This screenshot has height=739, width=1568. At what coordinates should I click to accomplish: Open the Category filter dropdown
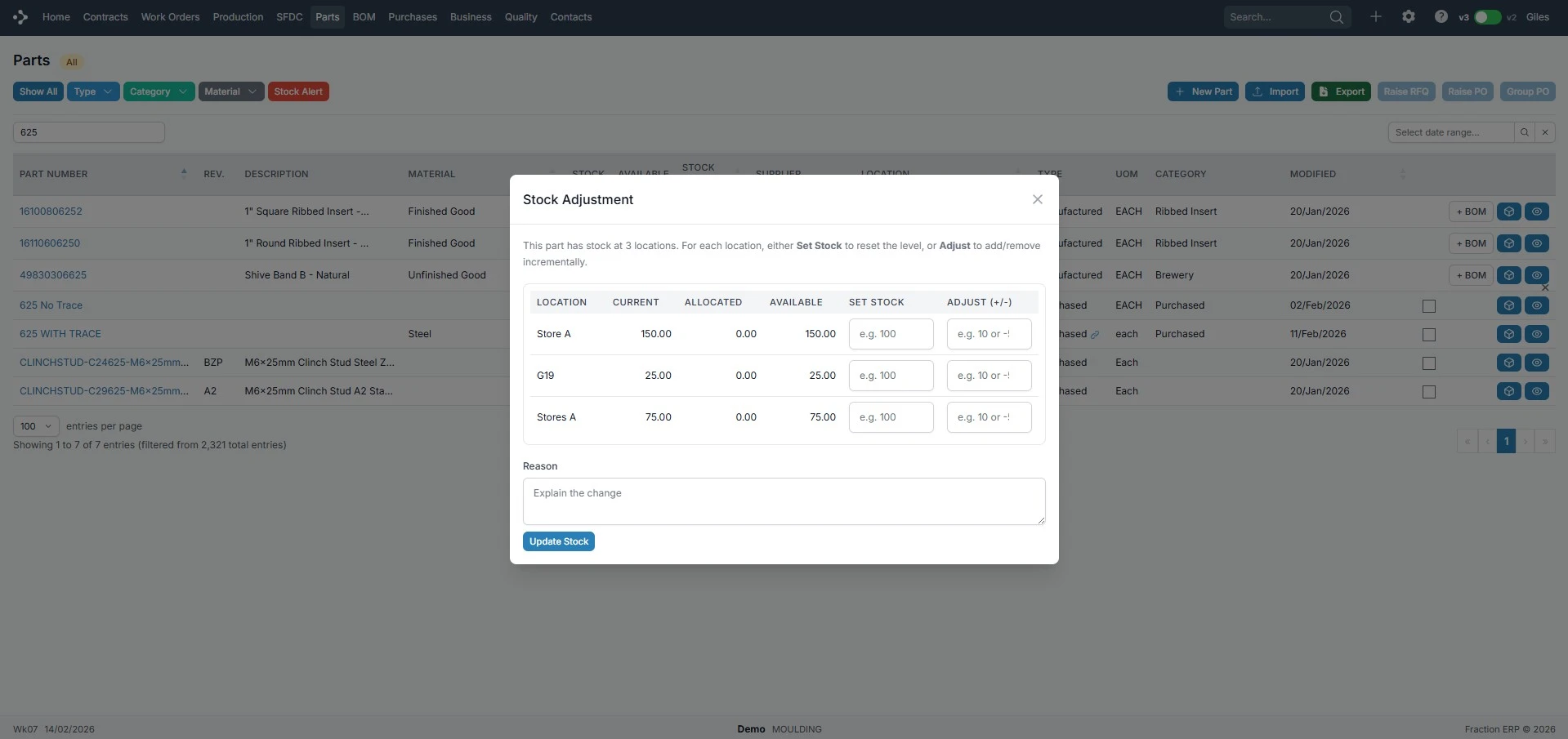(159, 91)
